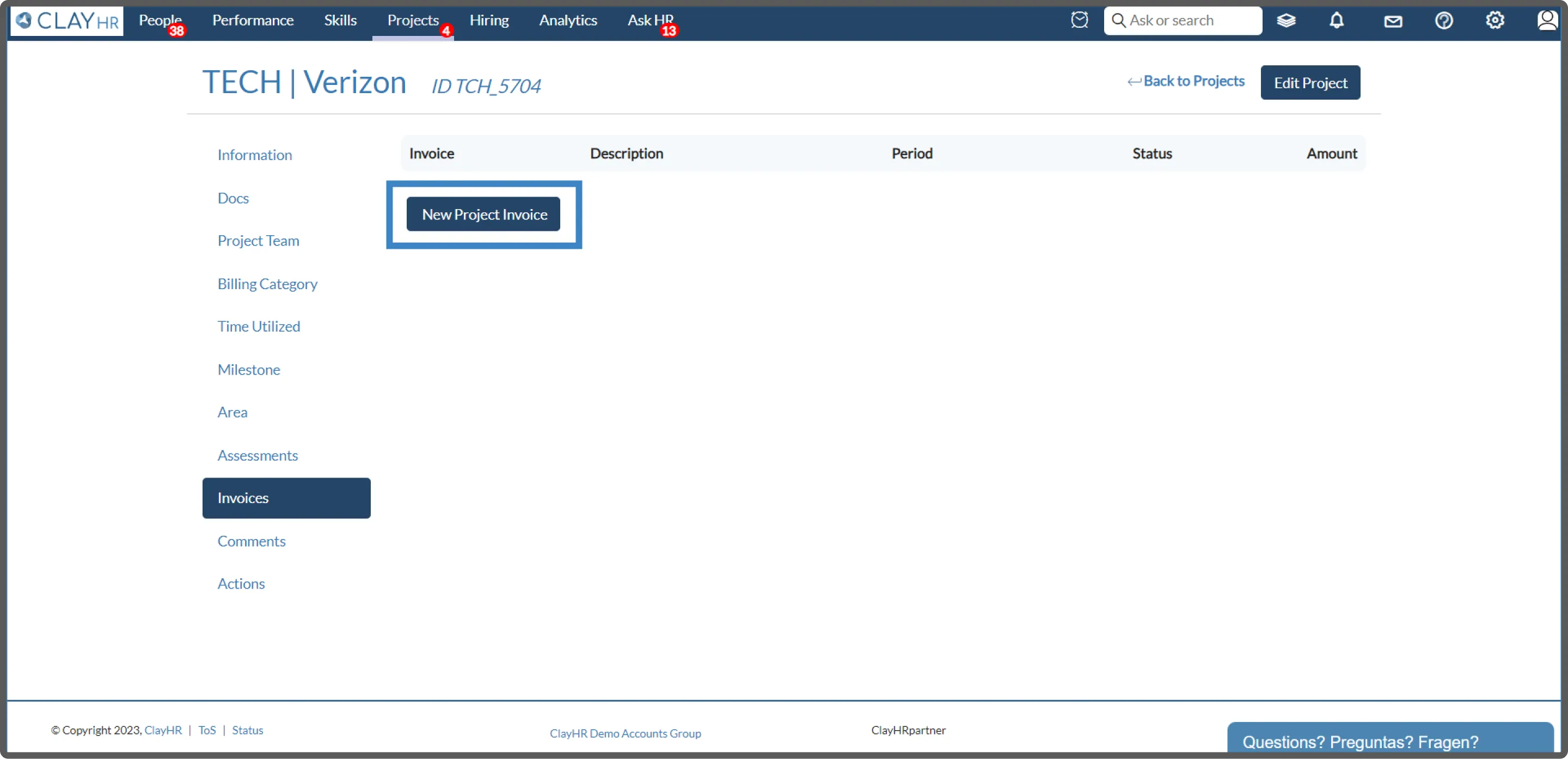Viewport: 1568px width, 759px height.
Task: Select the Milestone side tab
Action: coord(248,370)
